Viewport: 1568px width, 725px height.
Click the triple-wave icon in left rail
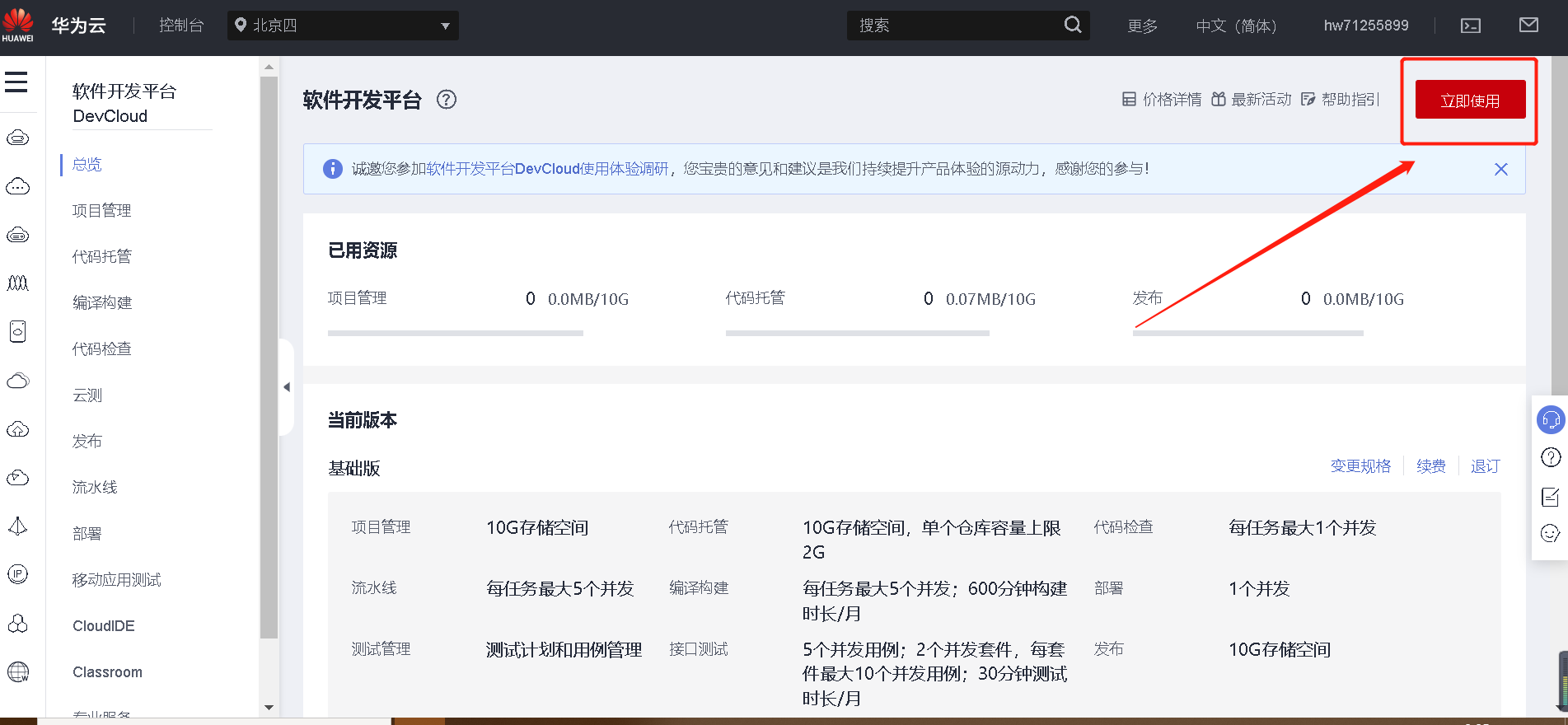tap(18, 283)
